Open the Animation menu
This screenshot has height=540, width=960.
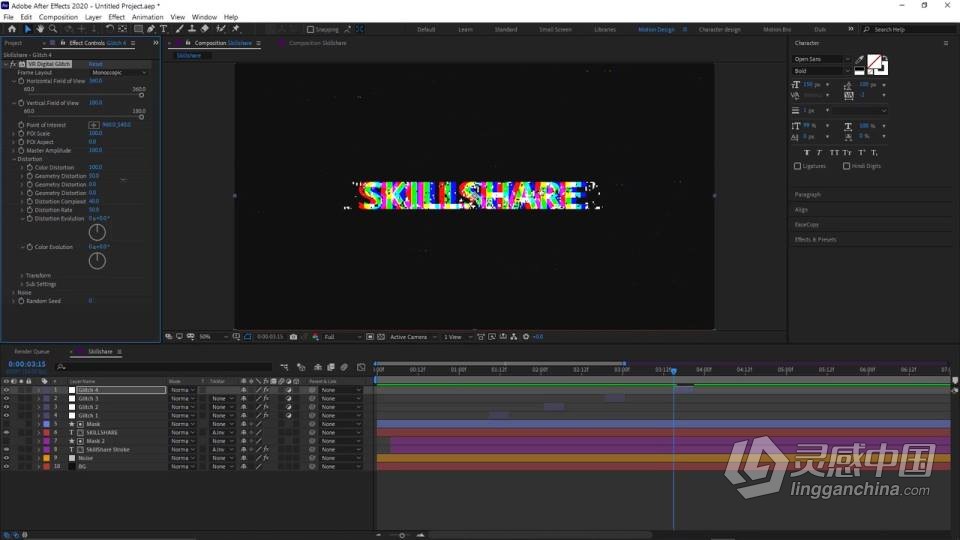point(148,17)
